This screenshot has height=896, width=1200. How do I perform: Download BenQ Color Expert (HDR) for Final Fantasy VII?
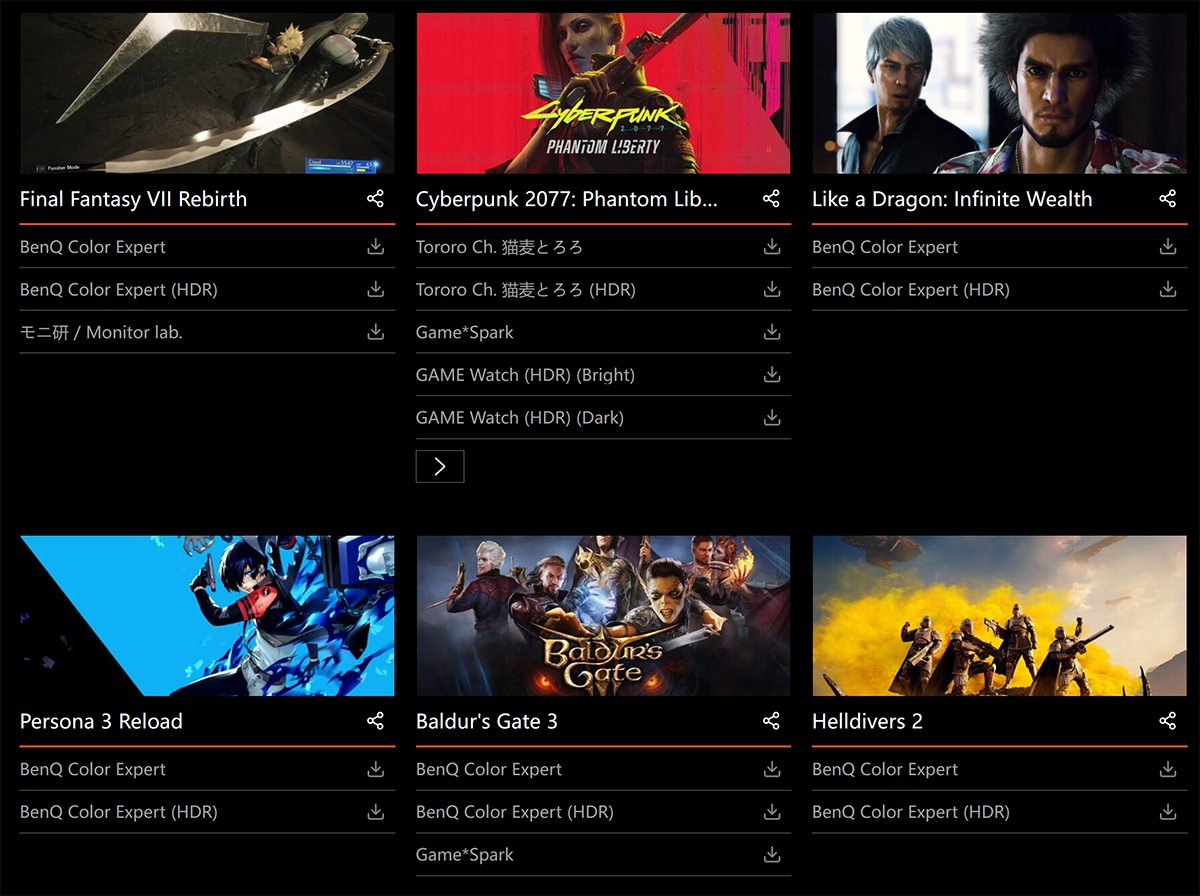(376, 290)
